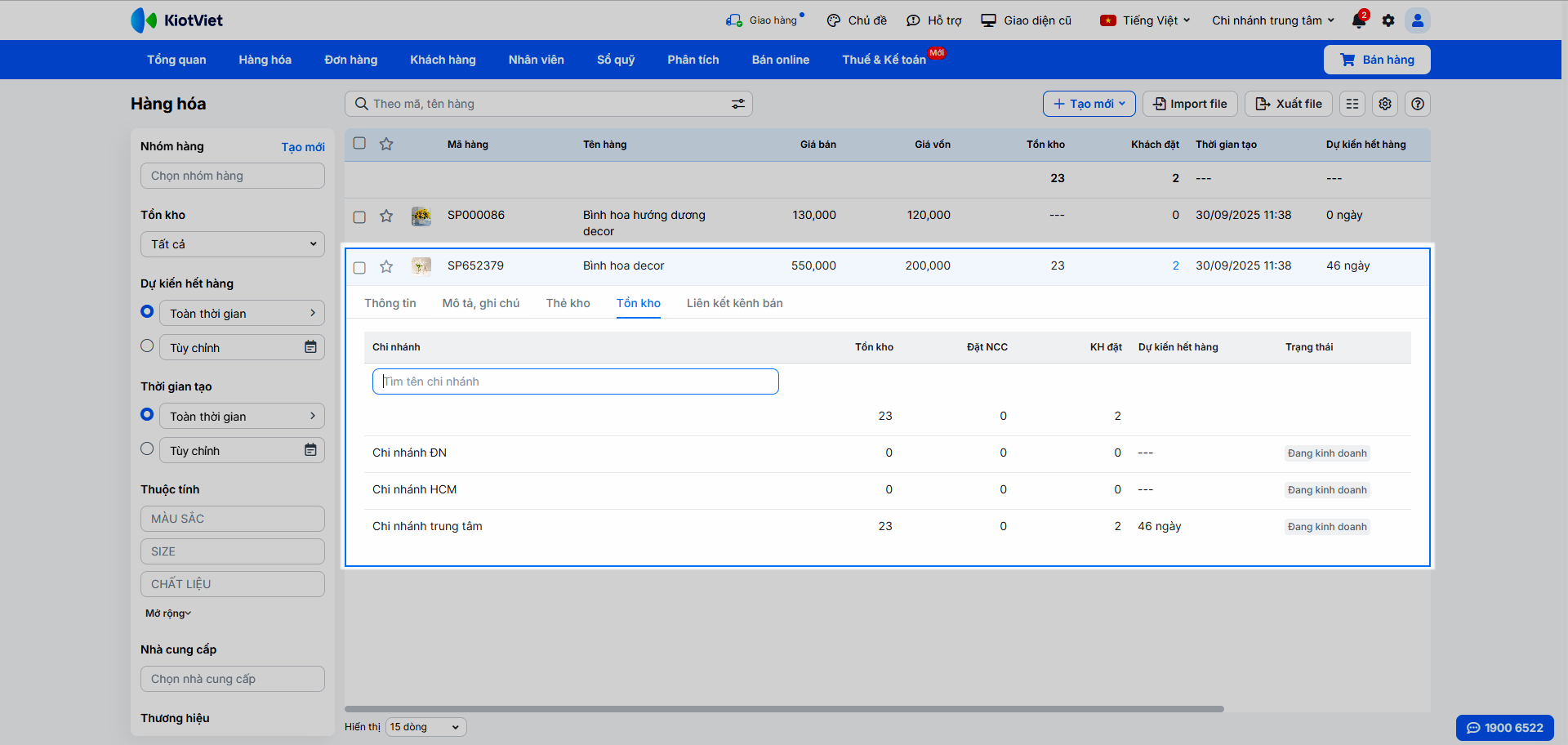Select Tùy chỉnh radio under Dự kiến hết hàng
Viewport: 1568px width, 745px height.
tap(147, 346)
